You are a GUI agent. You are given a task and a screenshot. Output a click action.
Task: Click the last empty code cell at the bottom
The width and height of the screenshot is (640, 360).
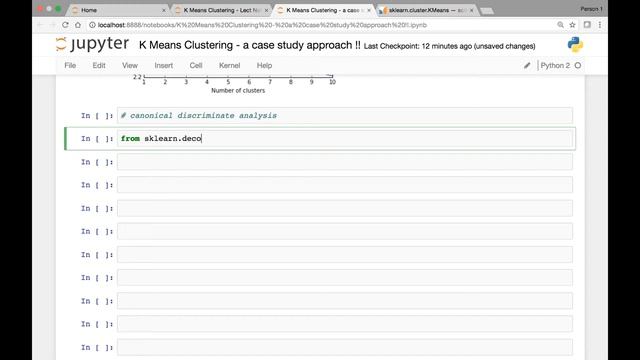point(345,347)
